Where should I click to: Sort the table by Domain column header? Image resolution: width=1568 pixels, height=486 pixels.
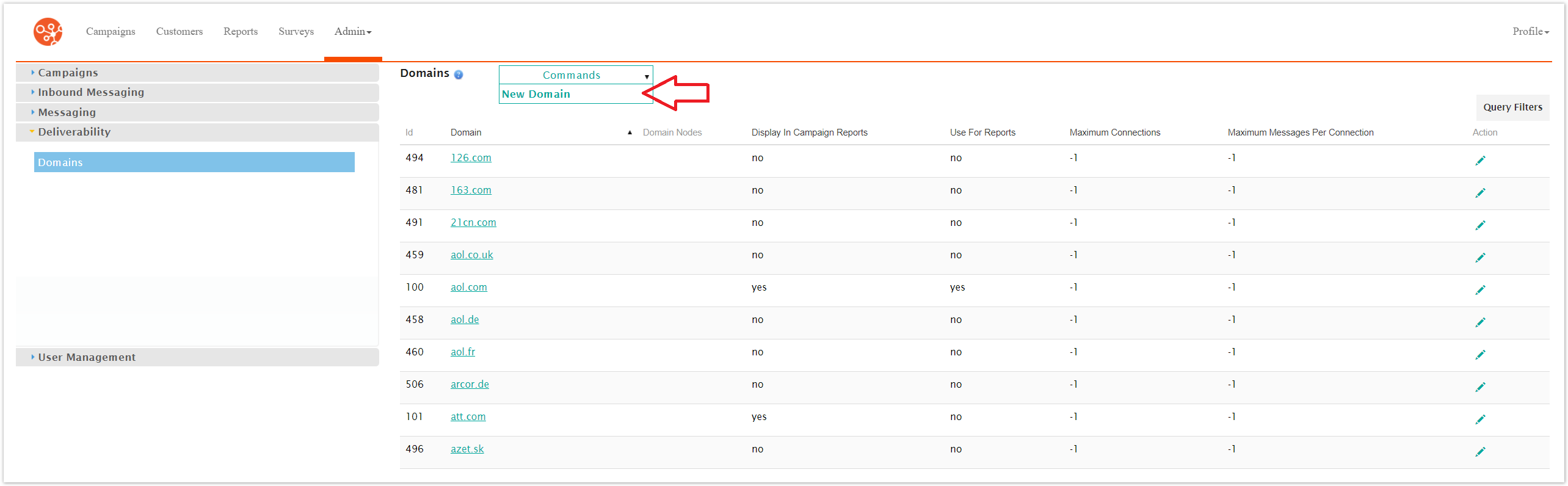(466, 132)
